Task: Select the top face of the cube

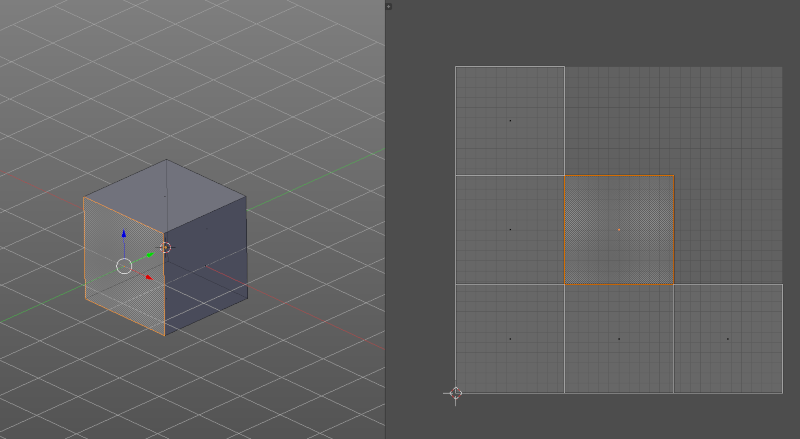Action: pyautogui.click(x=165, y=196)
